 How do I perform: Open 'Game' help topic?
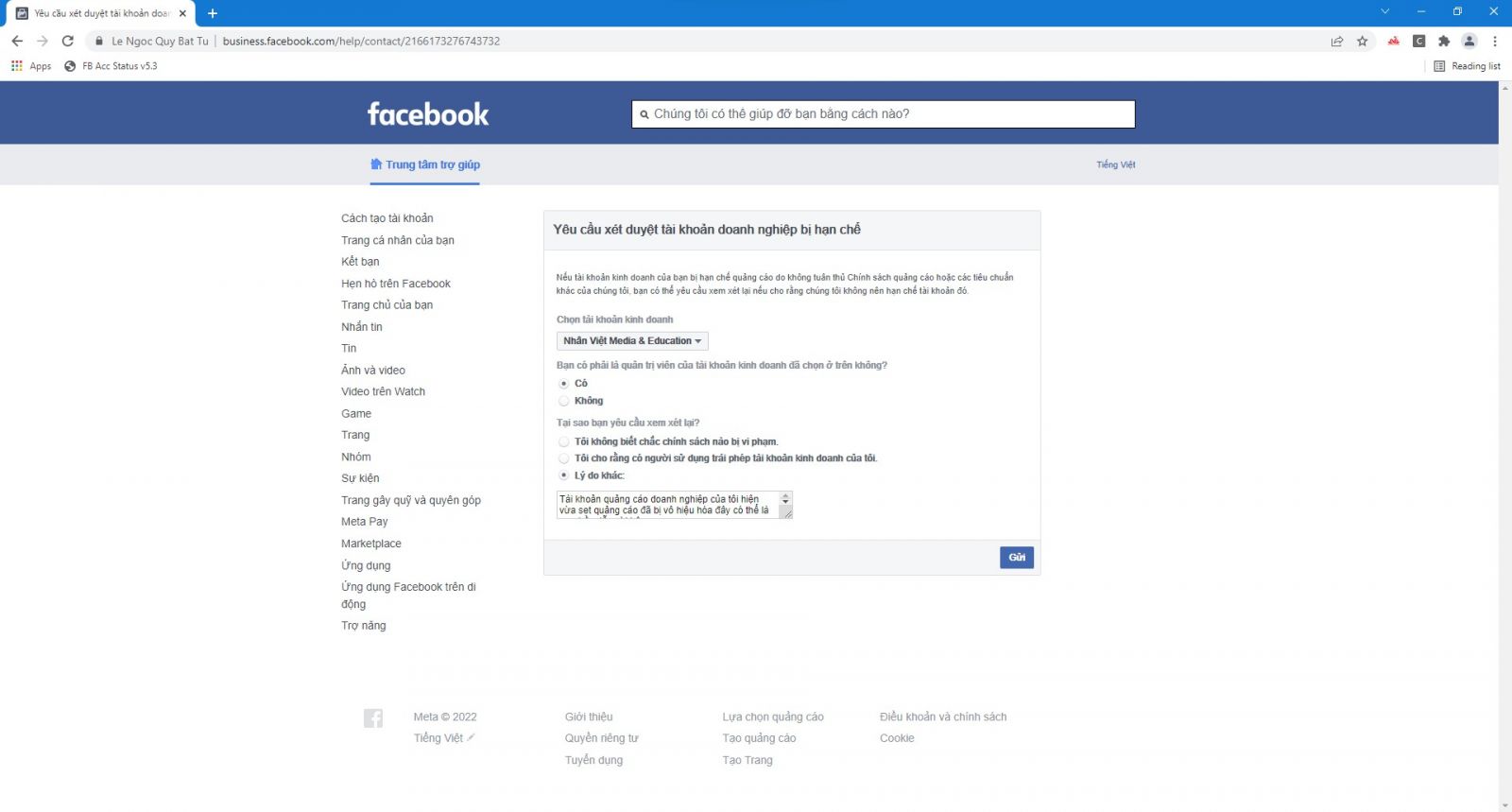[356, 413]
